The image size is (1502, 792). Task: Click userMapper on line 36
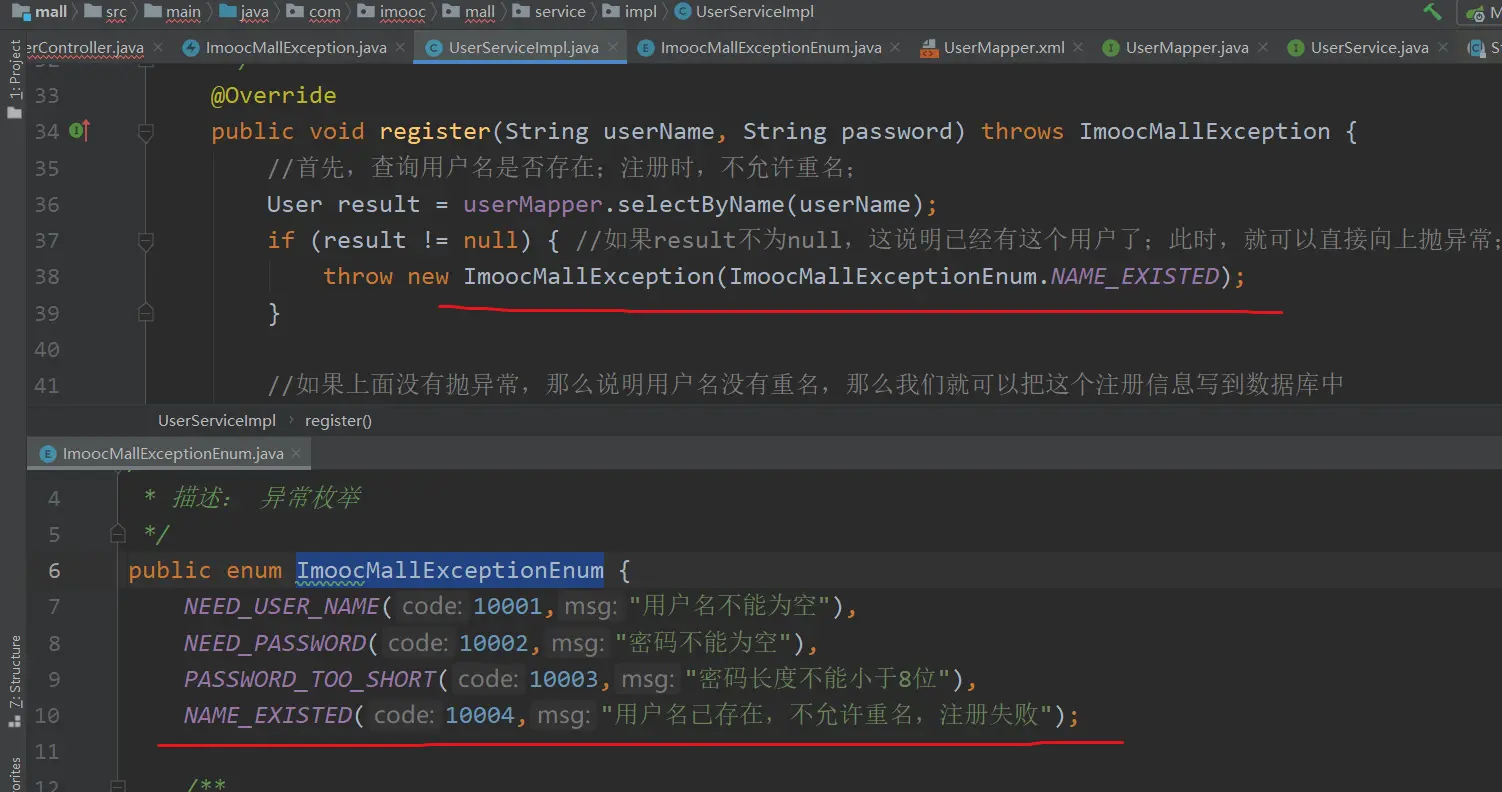pyautogui.click(x=533, y=205)
